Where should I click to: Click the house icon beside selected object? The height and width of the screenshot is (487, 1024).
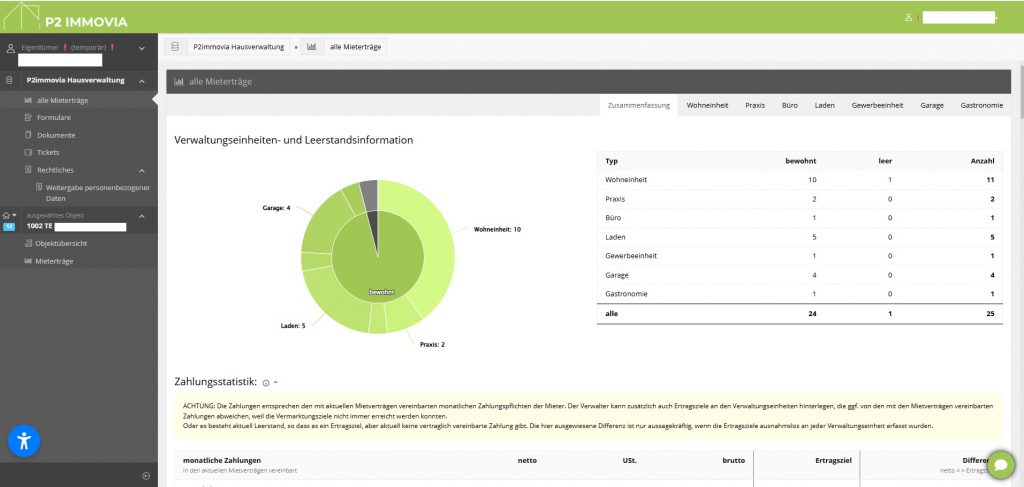pyautogui.click(x=8, y=215)
